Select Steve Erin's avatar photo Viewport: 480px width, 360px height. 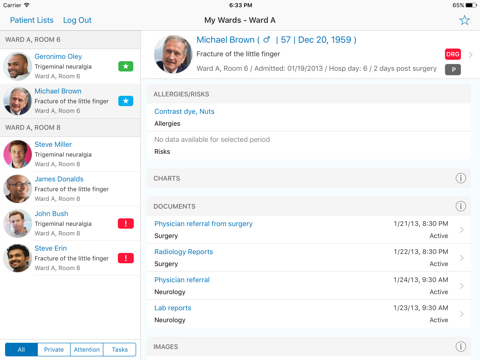[x=17, y=258]
